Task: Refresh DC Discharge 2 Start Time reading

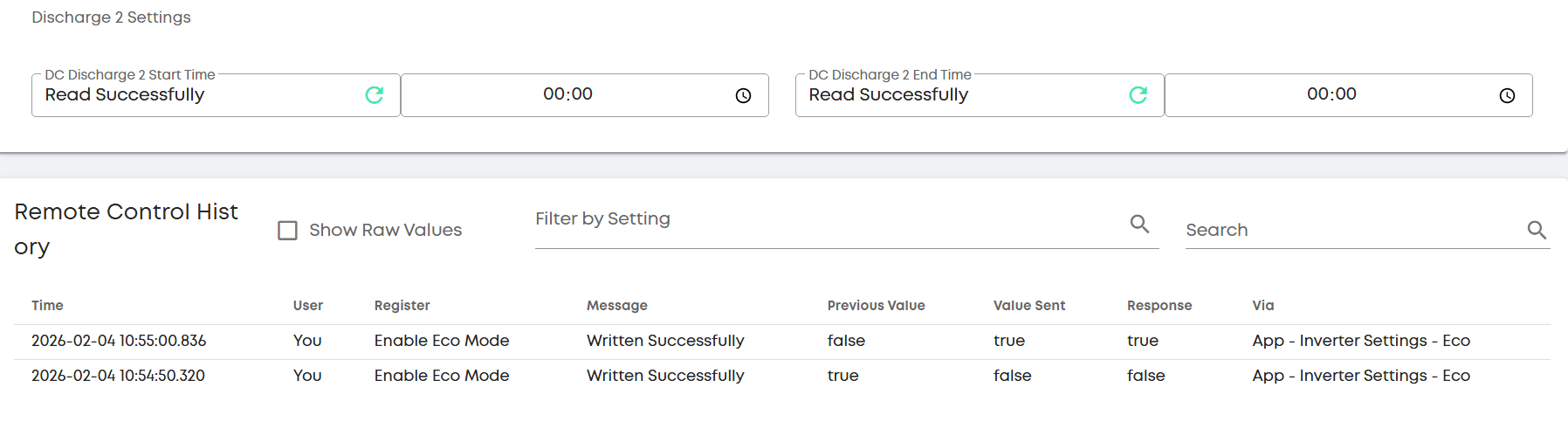Action: [375, 95]
